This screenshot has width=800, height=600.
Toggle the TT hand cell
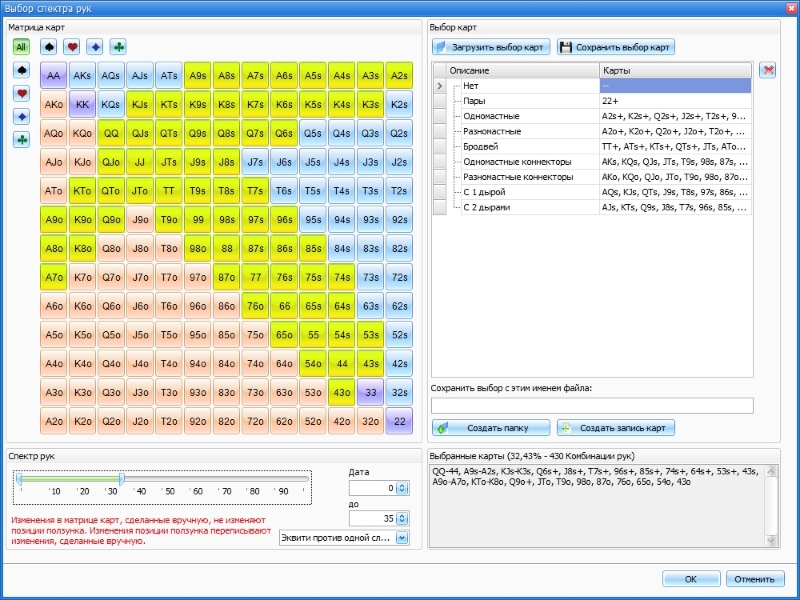(x=169, y=191)
